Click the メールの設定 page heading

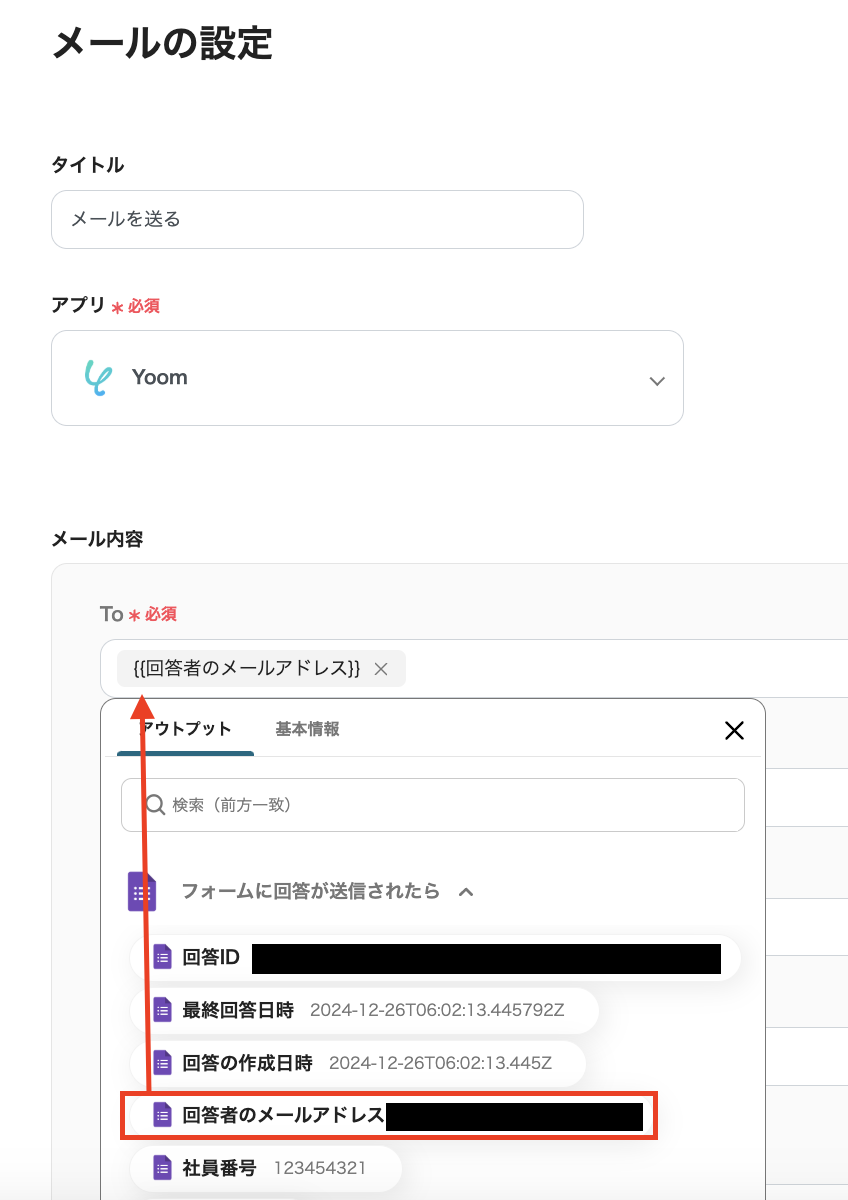162,44
